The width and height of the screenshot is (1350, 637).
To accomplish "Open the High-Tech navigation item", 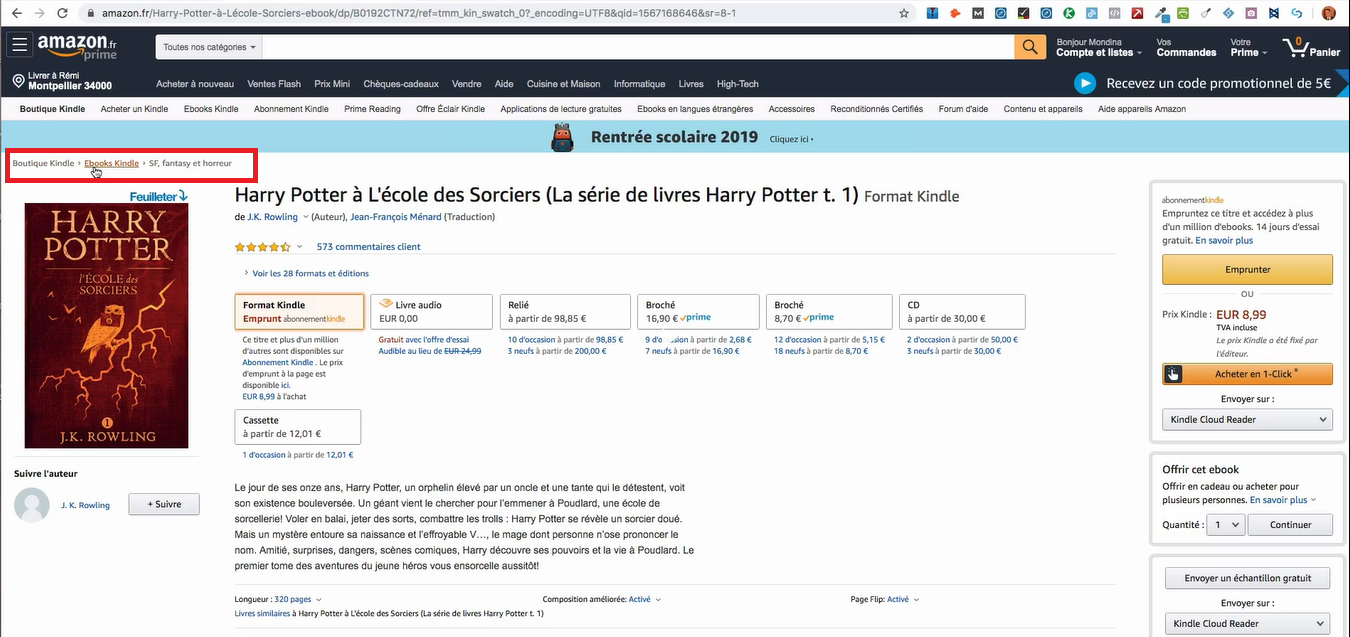I will pyautogui.click(x=738, y=84).
